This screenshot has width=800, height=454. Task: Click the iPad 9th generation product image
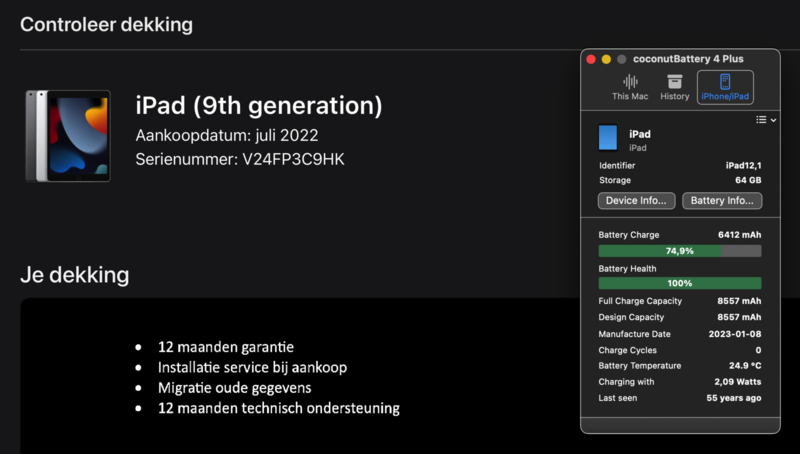68,136
